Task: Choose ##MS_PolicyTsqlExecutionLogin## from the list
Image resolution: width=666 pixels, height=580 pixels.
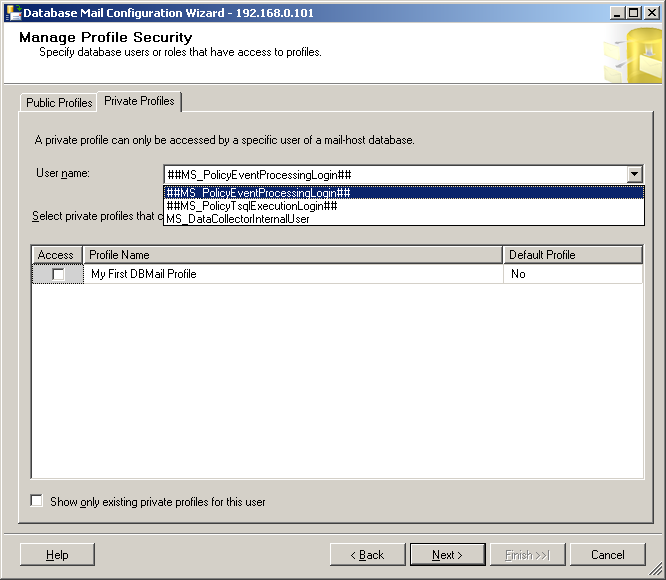Action: pyautogui.click(x=404, y=206)
